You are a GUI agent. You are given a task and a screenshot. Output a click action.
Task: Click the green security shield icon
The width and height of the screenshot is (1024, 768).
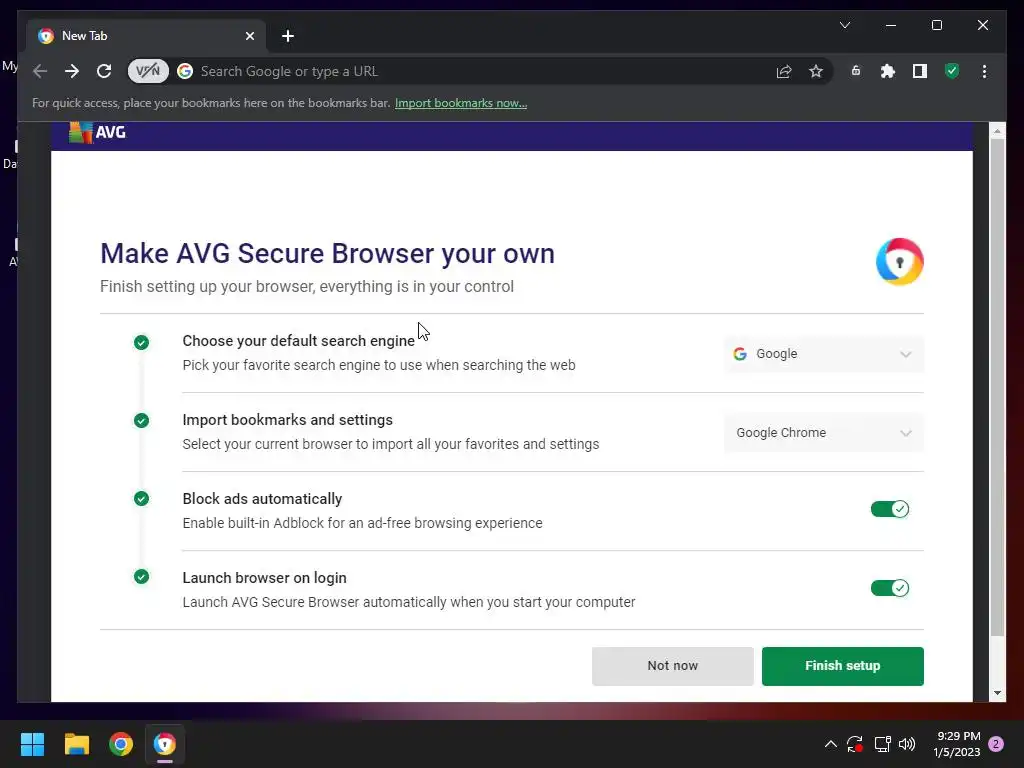[x=952, y=71]
